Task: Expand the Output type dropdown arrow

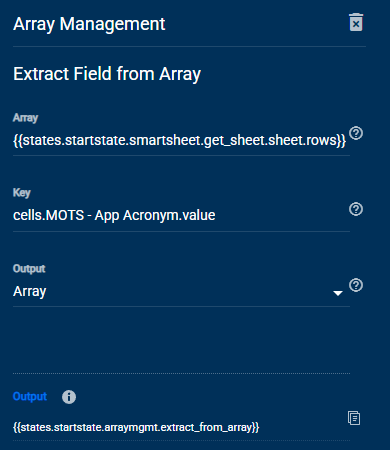Action: 338,293
